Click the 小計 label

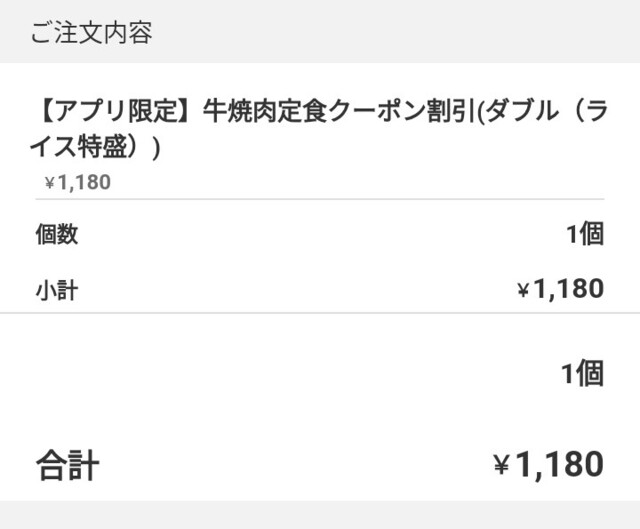point(56,290)
